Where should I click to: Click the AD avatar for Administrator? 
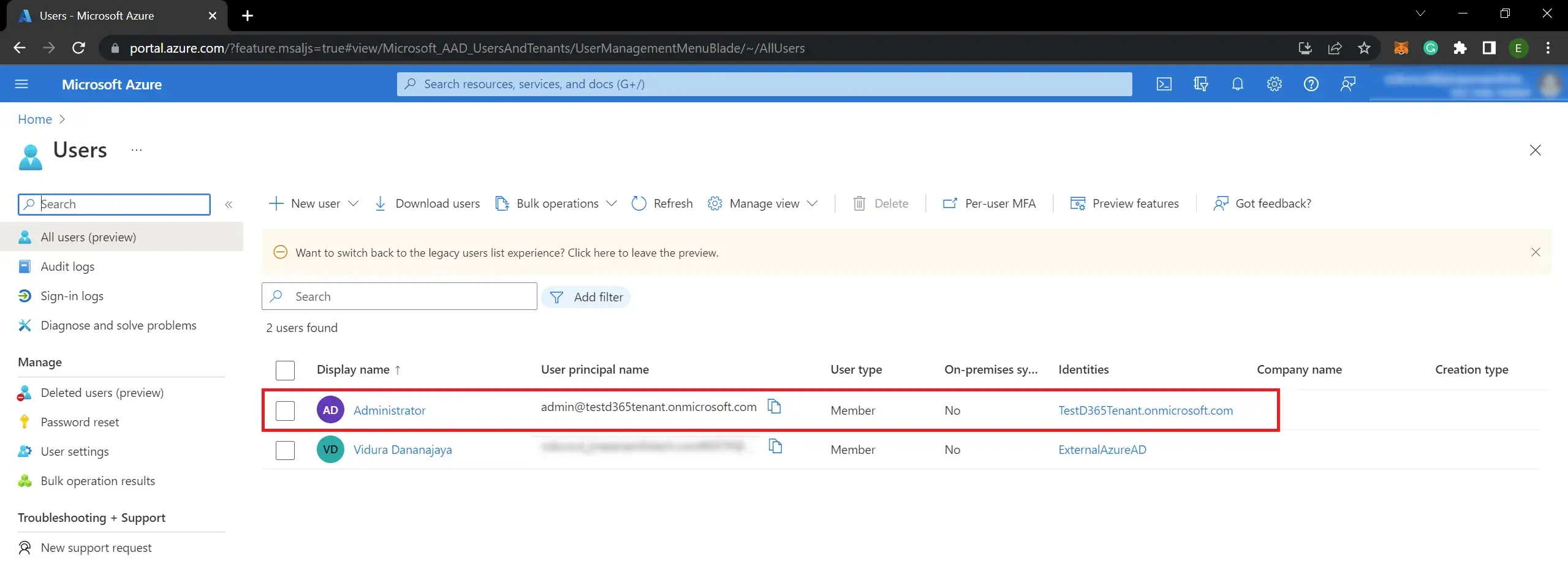tap(330, 410)
